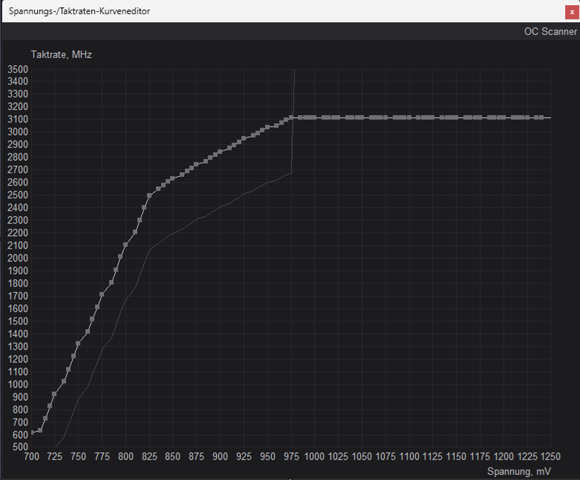
Task: Click the curve point at 850 mV
Action: tap(172, 179)
